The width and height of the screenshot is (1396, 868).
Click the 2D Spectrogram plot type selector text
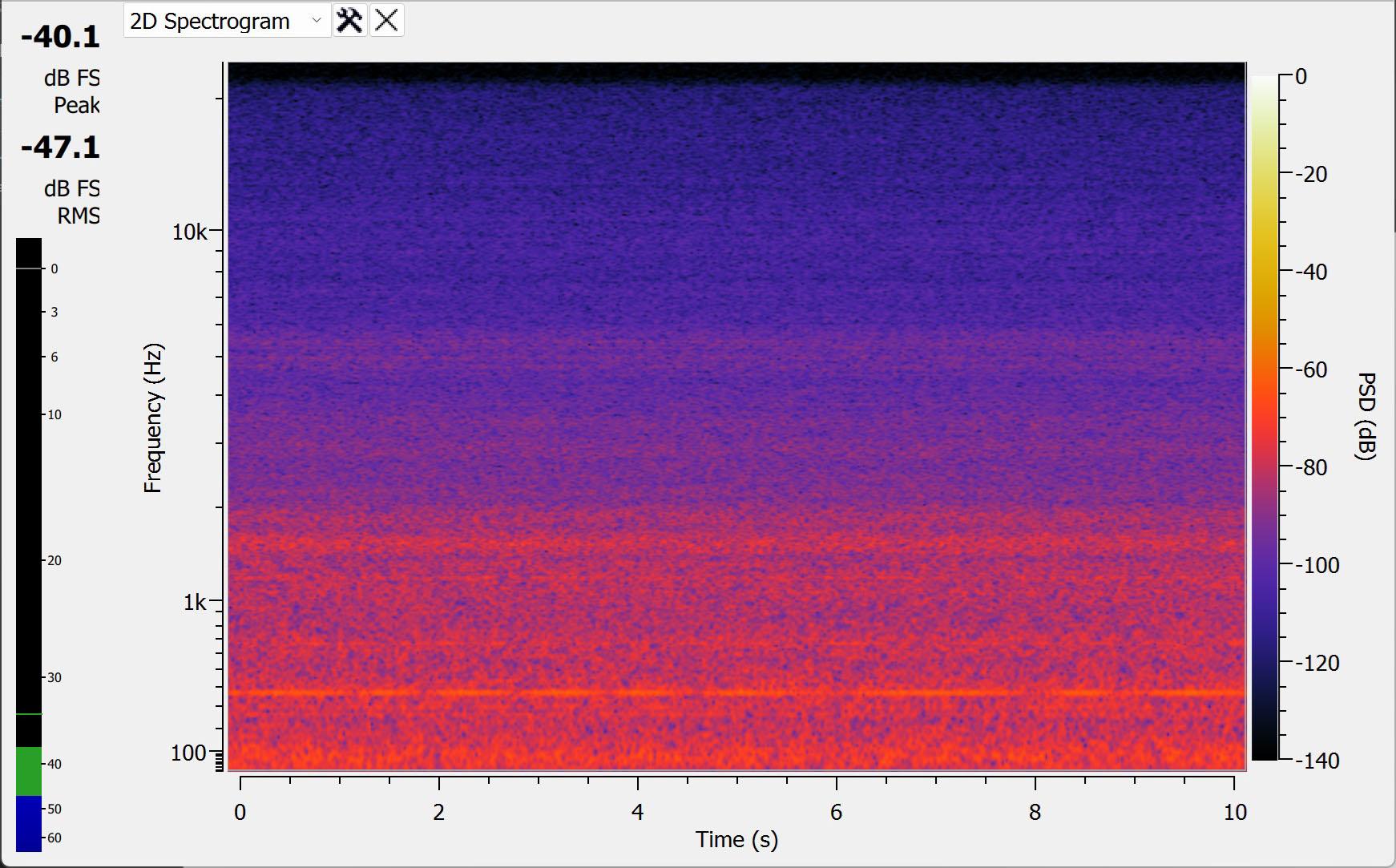point(210,22)
